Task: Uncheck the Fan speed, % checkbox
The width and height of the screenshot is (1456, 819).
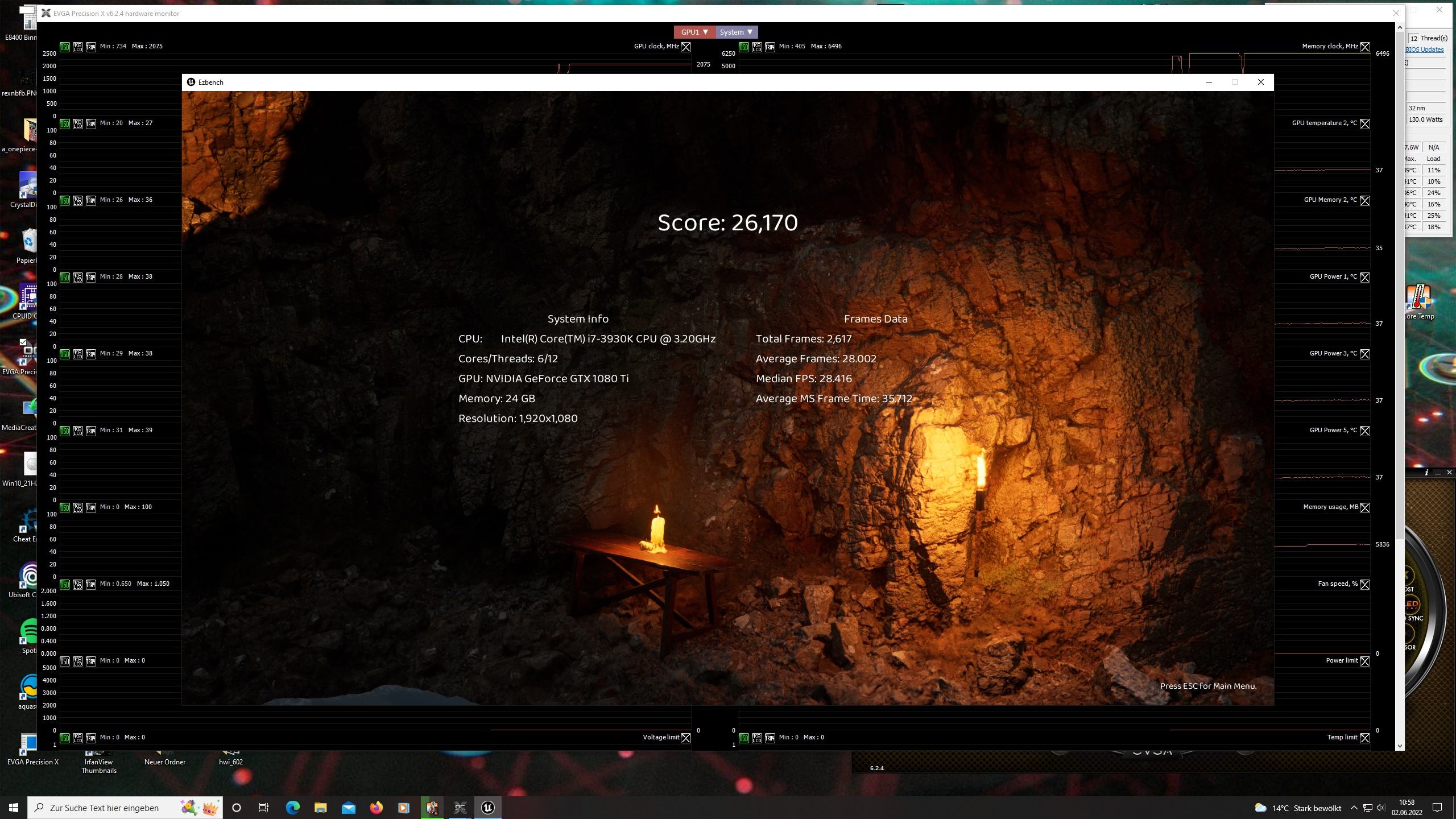Action: point(1365,584)
